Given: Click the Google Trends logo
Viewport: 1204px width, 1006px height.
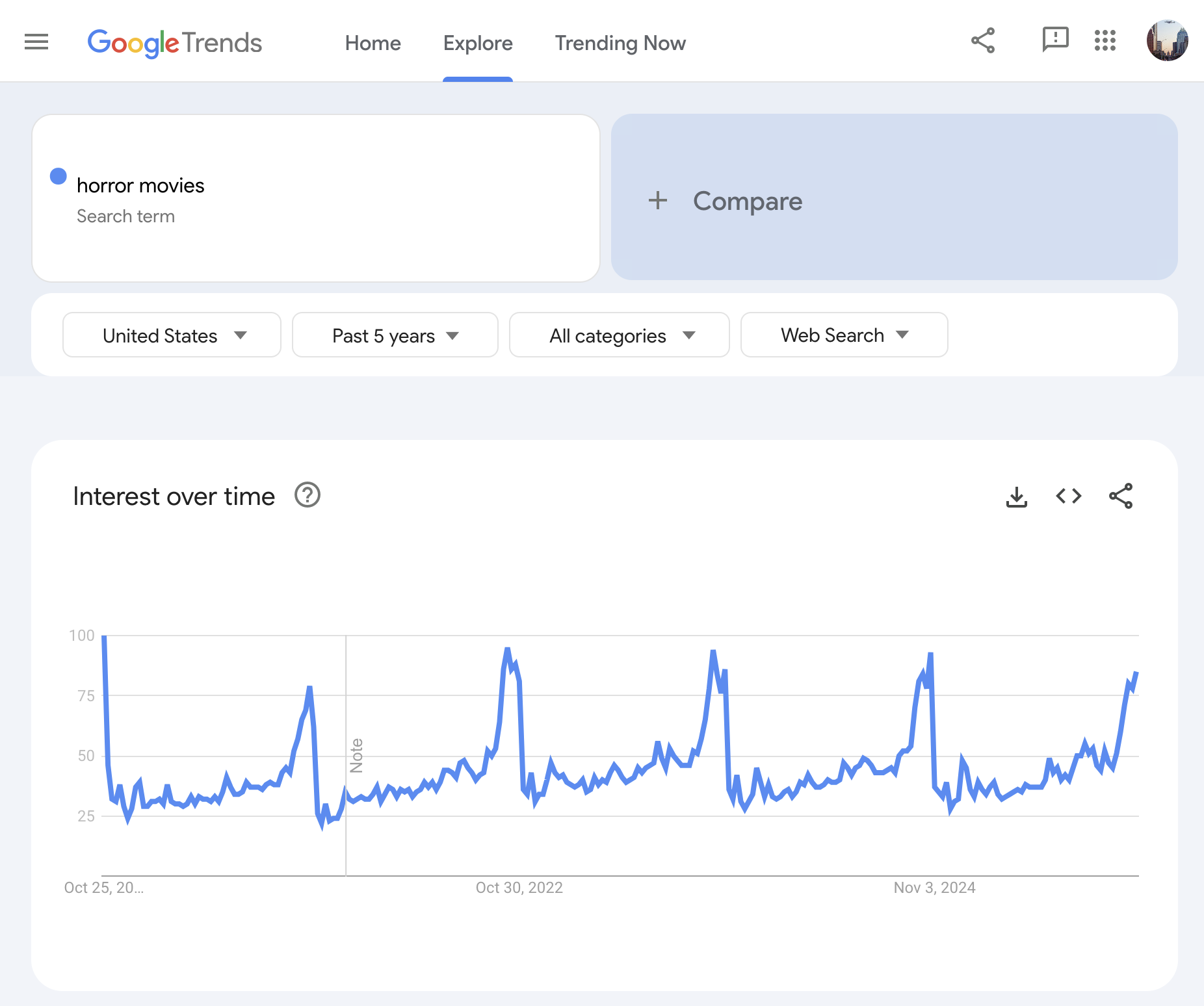Looking at the screenshot, I should click(174, 43).
